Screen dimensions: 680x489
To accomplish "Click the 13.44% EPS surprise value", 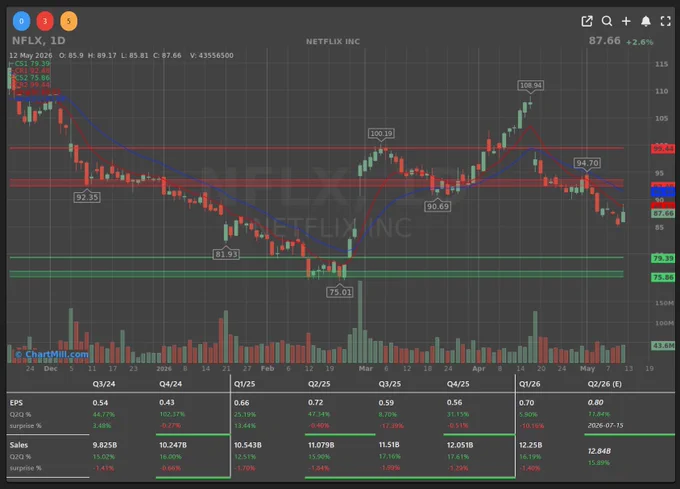I will tap(245, 426).
